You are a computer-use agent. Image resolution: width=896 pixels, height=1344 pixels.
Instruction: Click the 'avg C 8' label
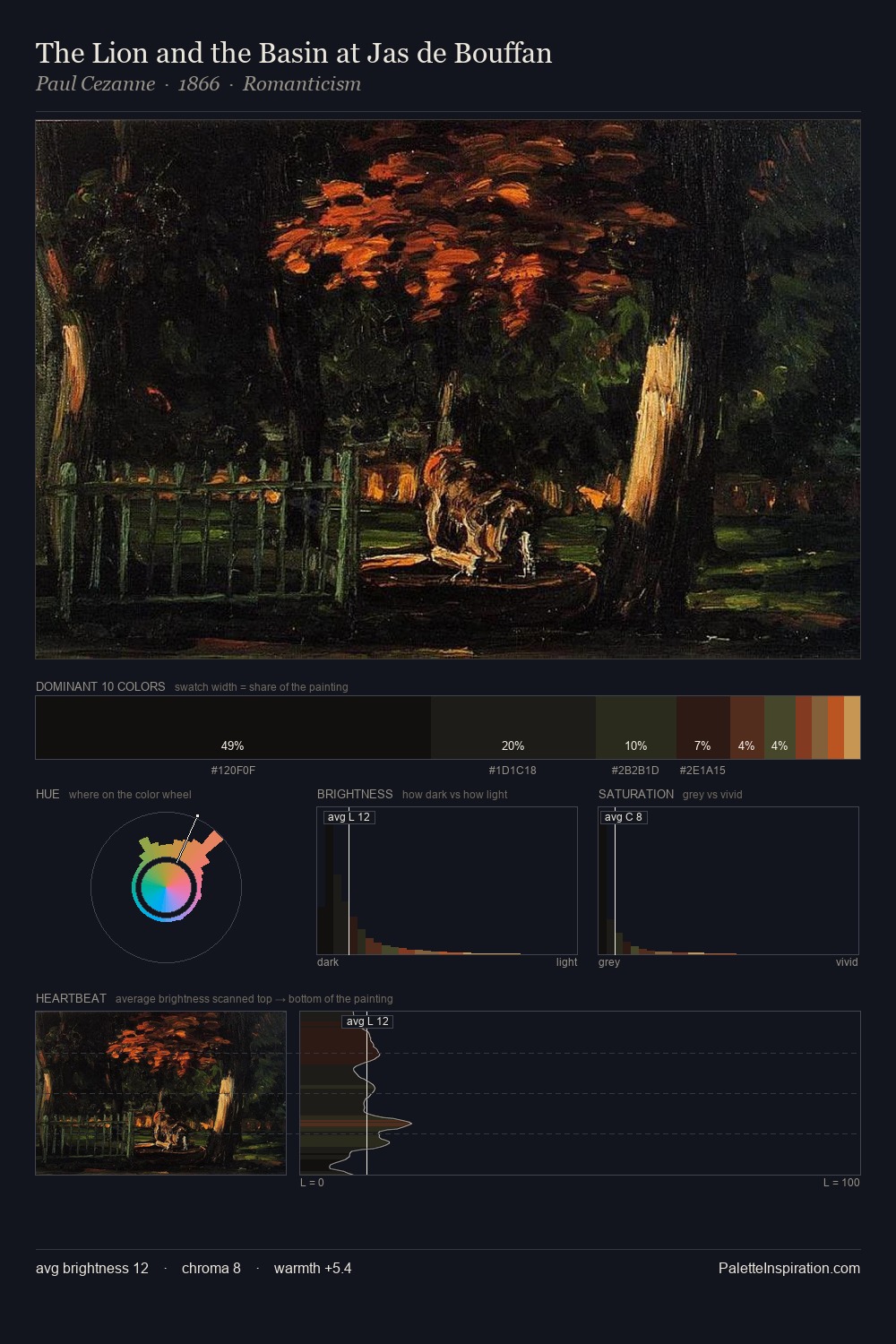(x=624, y=817)
